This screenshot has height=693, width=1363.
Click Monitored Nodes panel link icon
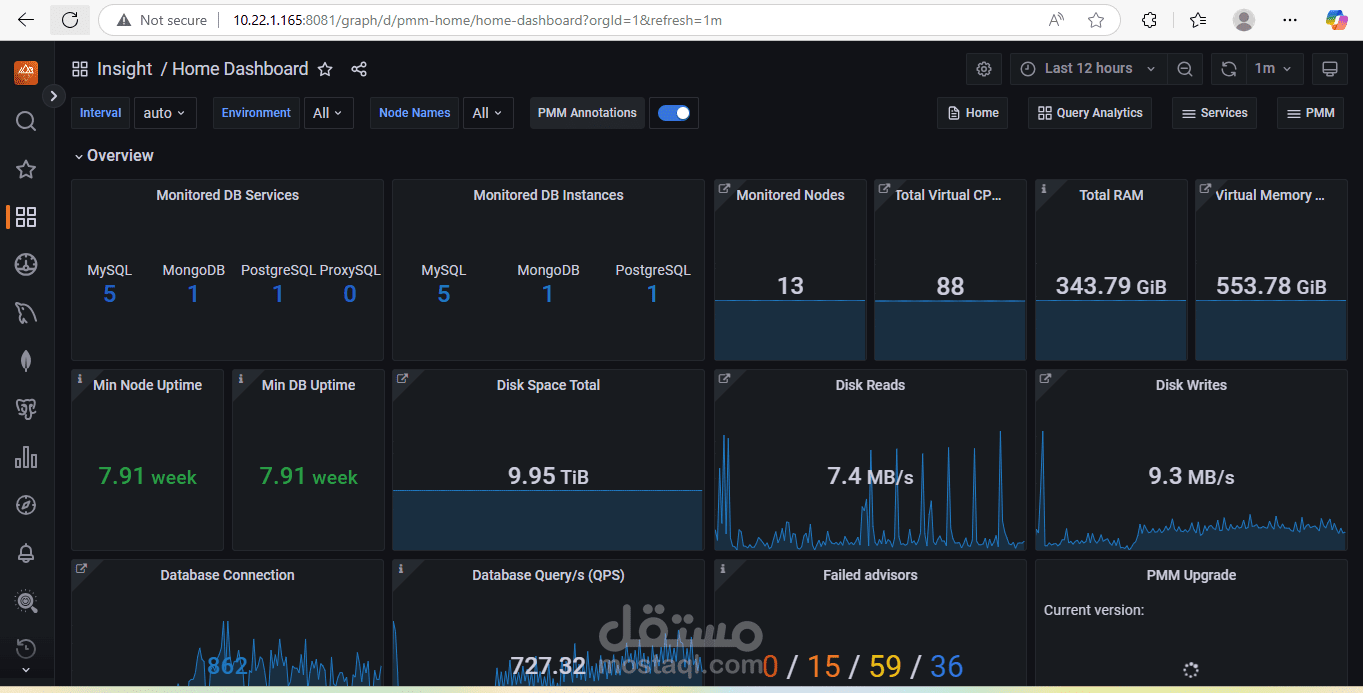[724, 189]
